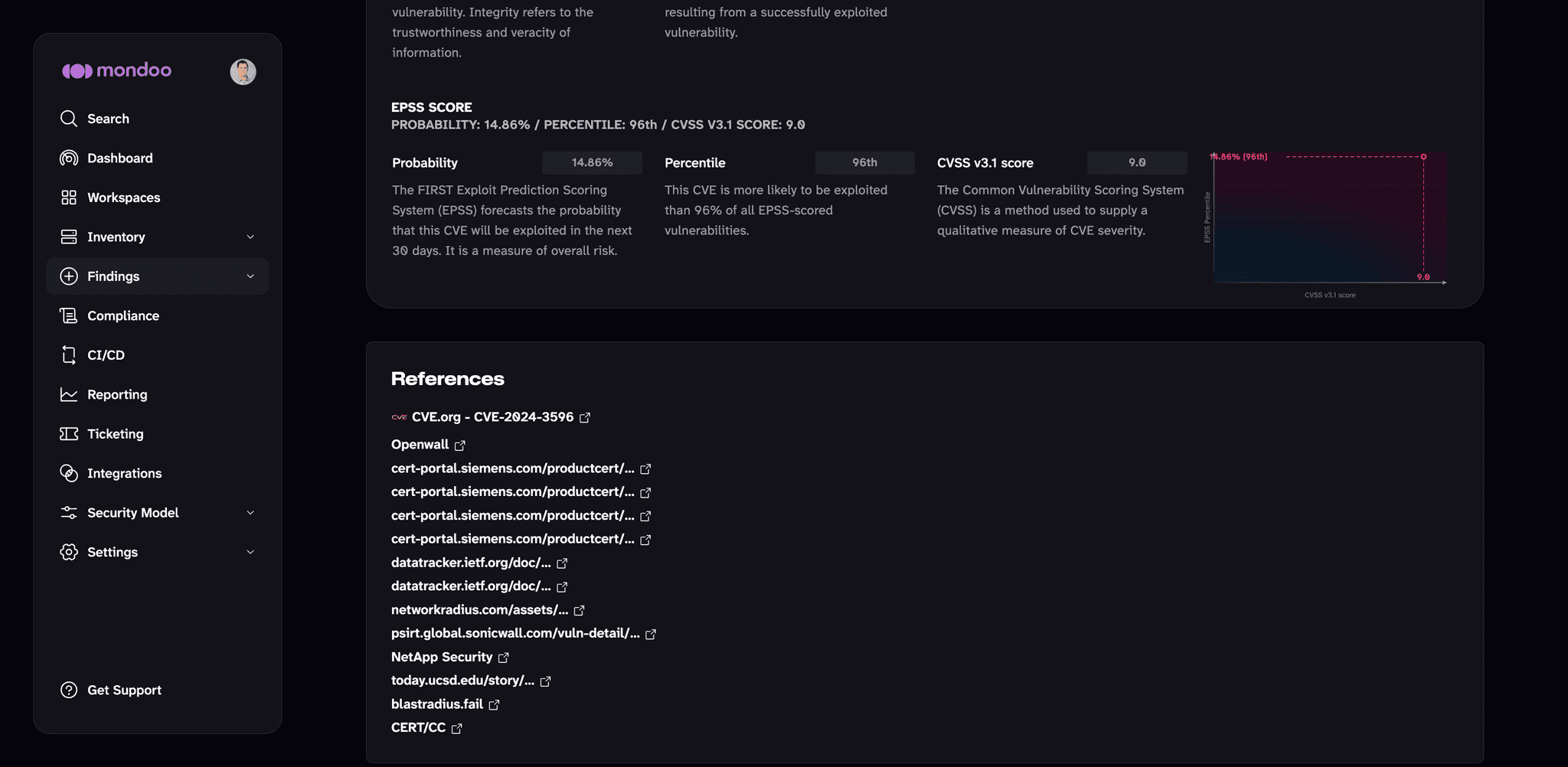Expand the Inventory menu chevron

coord(250,237)
